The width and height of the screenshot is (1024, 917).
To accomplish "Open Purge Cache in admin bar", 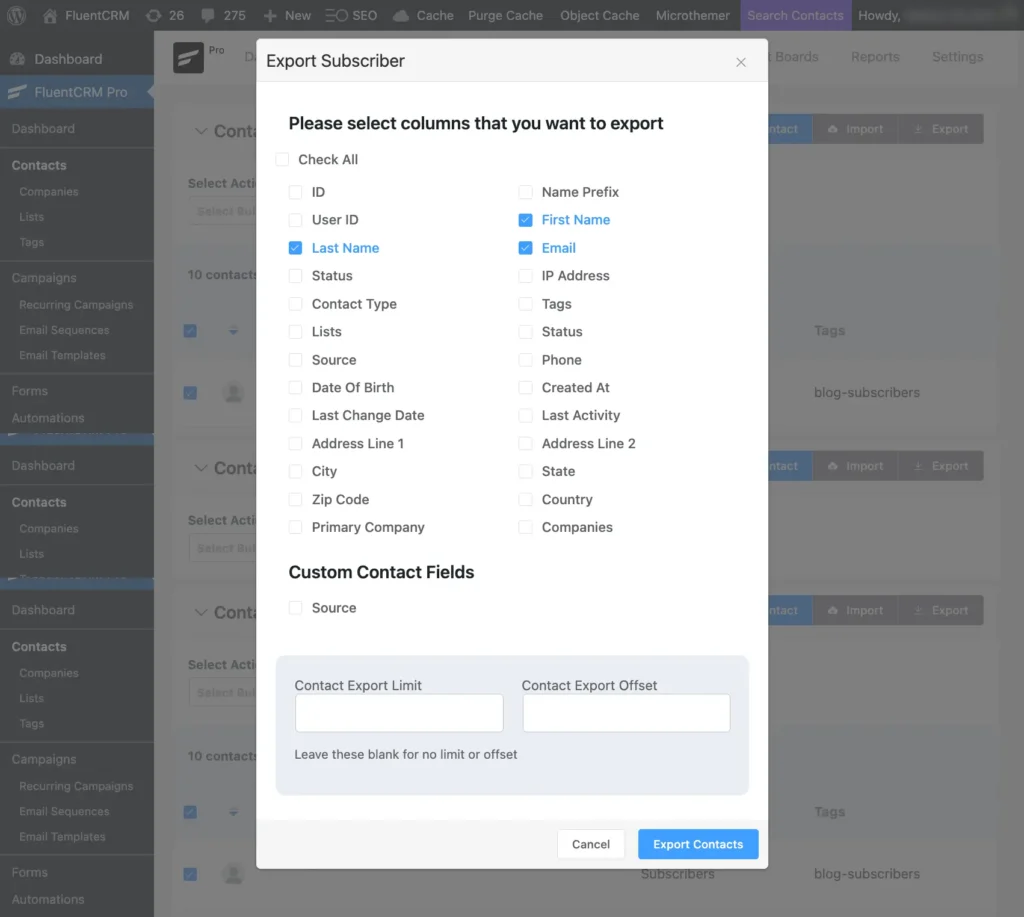I will coord(505,16).
